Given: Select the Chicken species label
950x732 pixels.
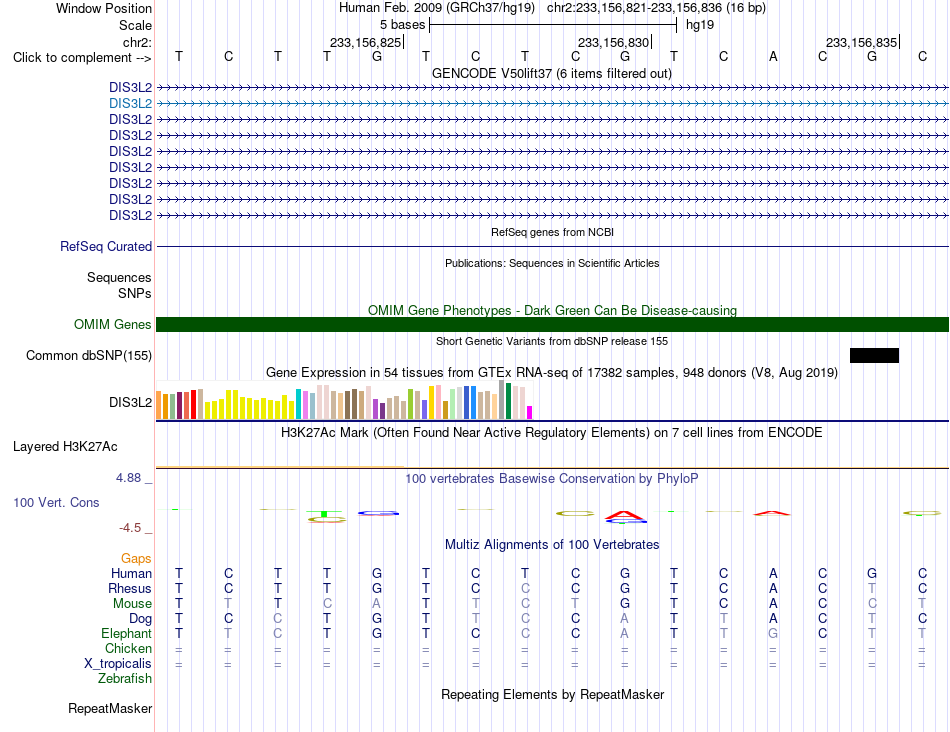Looking at the screenshot, I should pyautogui.click(x=128, y=648).
